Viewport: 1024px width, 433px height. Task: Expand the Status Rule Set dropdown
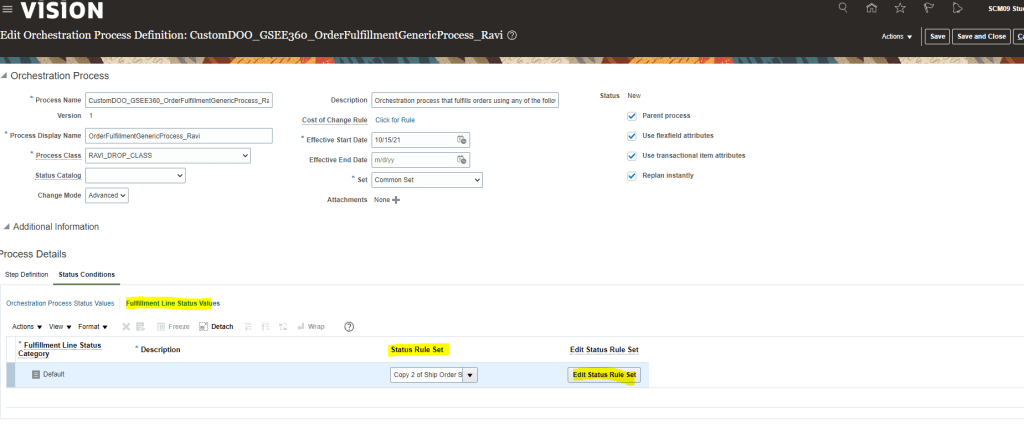click(470, 375)
